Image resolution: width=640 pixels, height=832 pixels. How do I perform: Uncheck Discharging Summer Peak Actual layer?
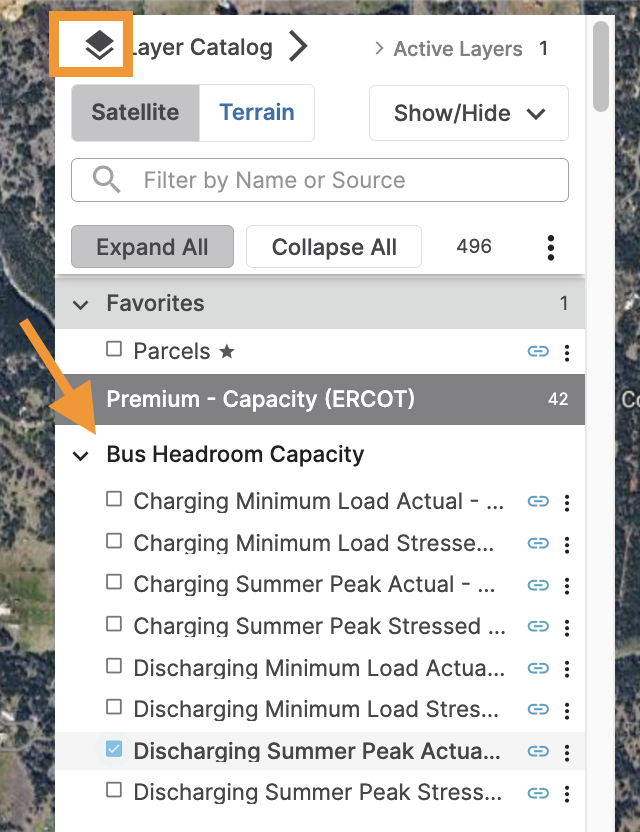point(113,751)
